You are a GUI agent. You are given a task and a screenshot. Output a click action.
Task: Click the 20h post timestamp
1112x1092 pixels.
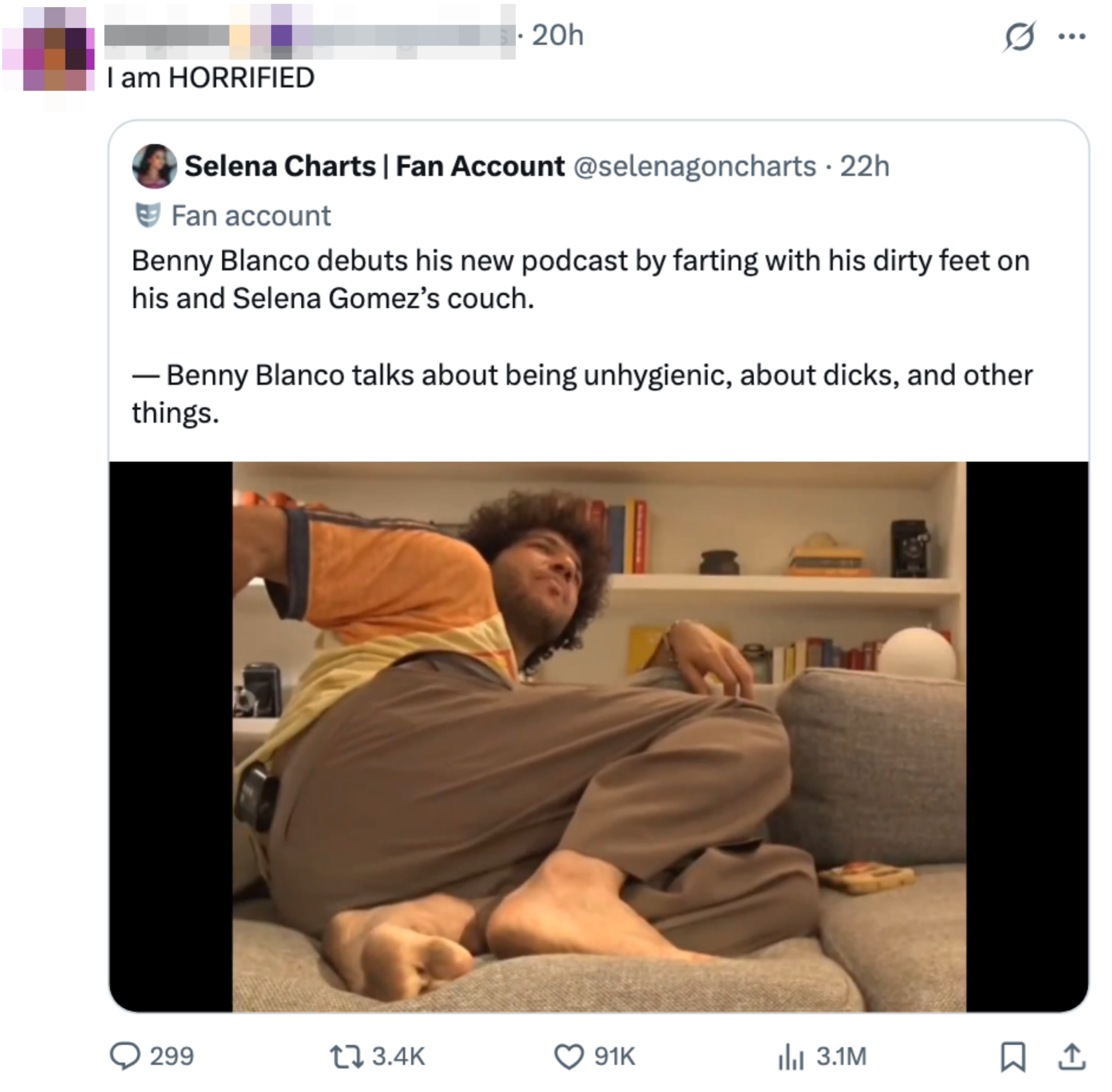click(557, 35)
